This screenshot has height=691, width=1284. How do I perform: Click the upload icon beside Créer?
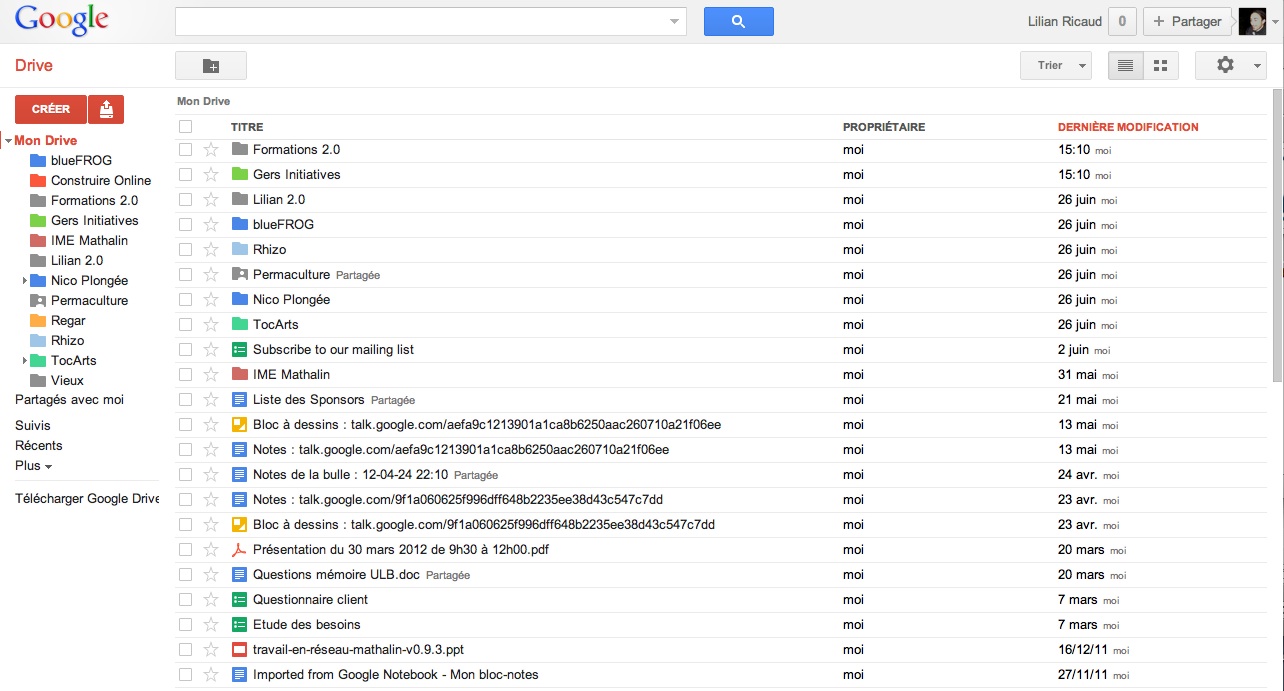pos(106,109)
